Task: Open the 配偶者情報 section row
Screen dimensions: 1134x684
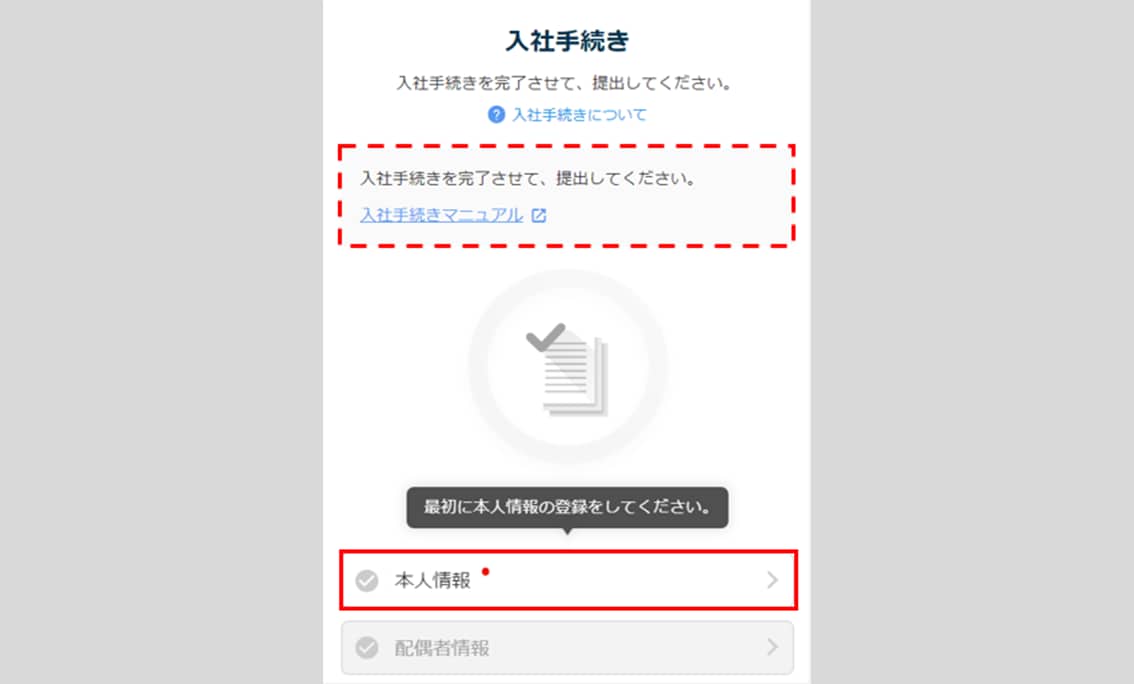Action: [x=568, y=647]
